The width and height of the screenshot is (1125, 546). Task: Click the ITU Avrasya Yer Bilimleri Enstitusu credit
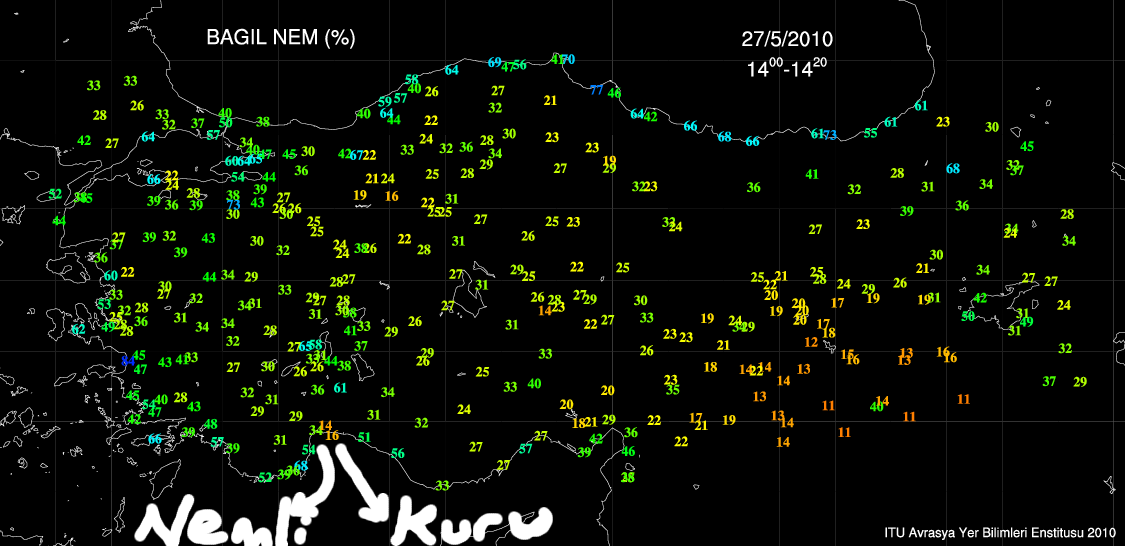(x=1000, y=533)
